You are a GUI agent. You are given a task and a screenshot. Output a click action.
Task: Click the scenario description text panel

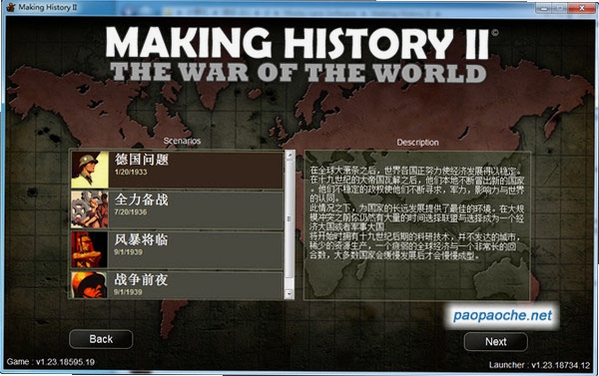click(x=417, y=225)
